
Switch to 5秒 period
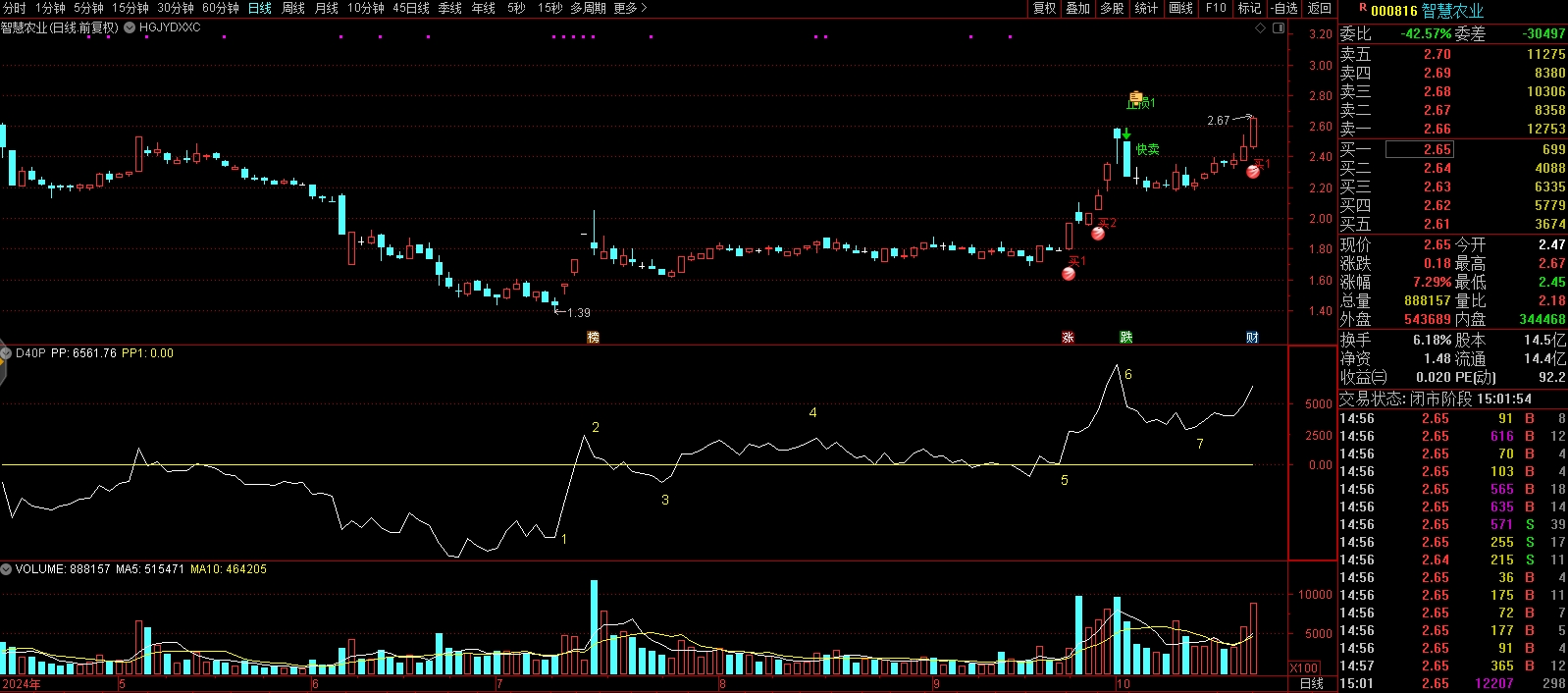pos(516,8)
